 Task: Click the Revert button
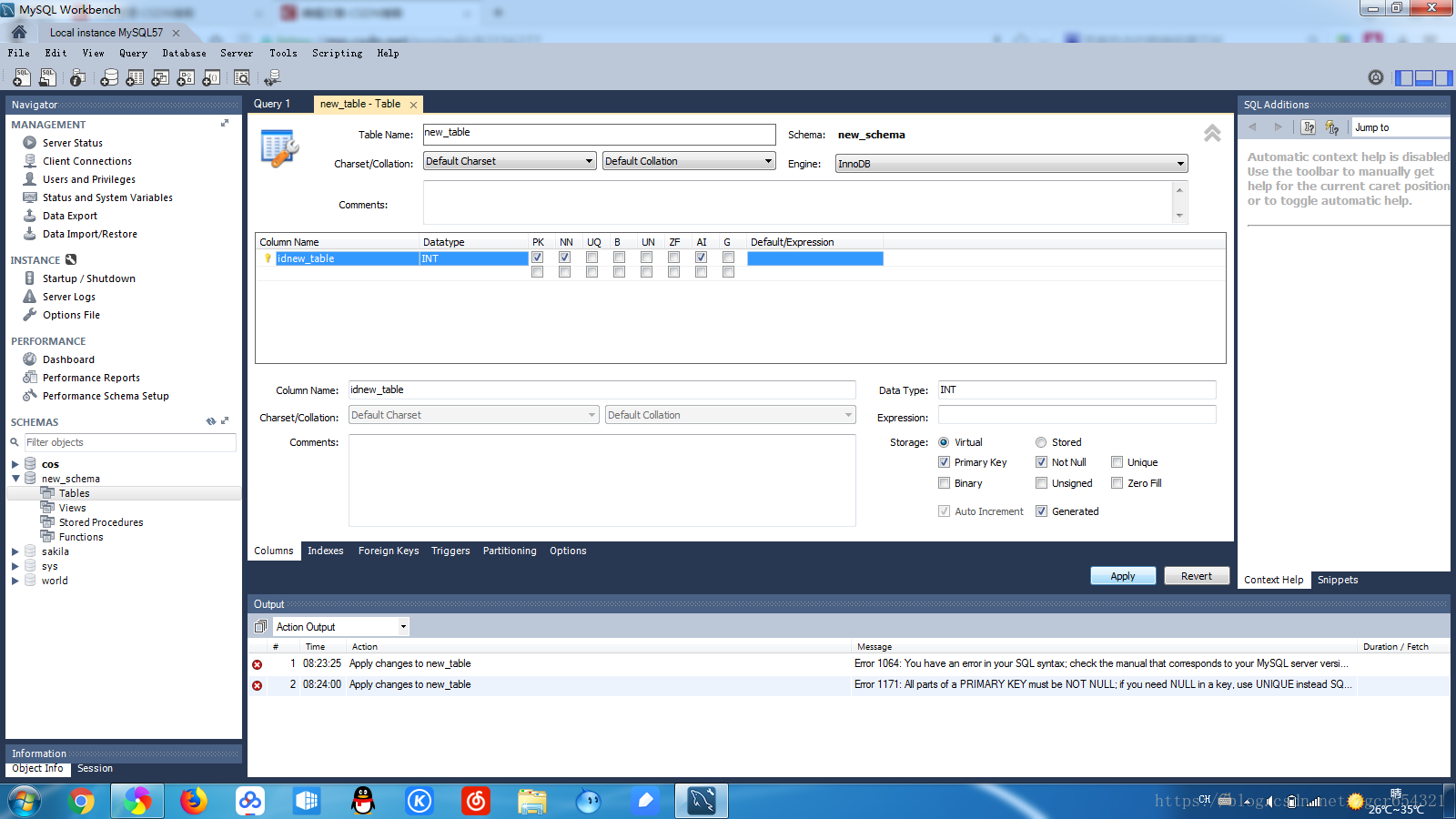click(x=1197, y=576)
